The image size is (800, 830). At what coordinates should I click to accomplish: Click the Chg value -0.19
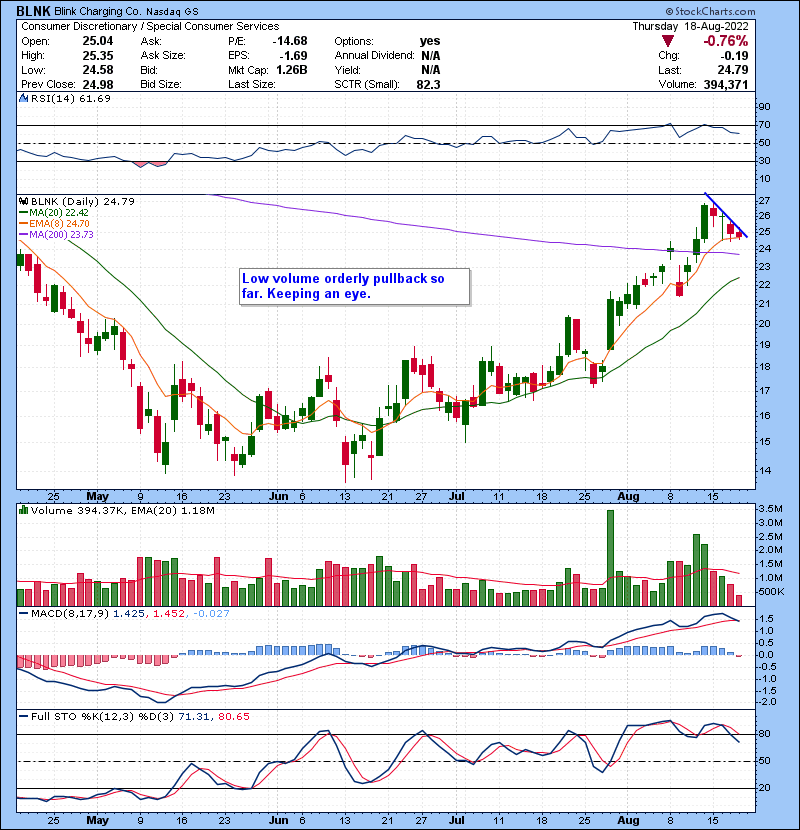pyautogui.click(x=733, y=56)
